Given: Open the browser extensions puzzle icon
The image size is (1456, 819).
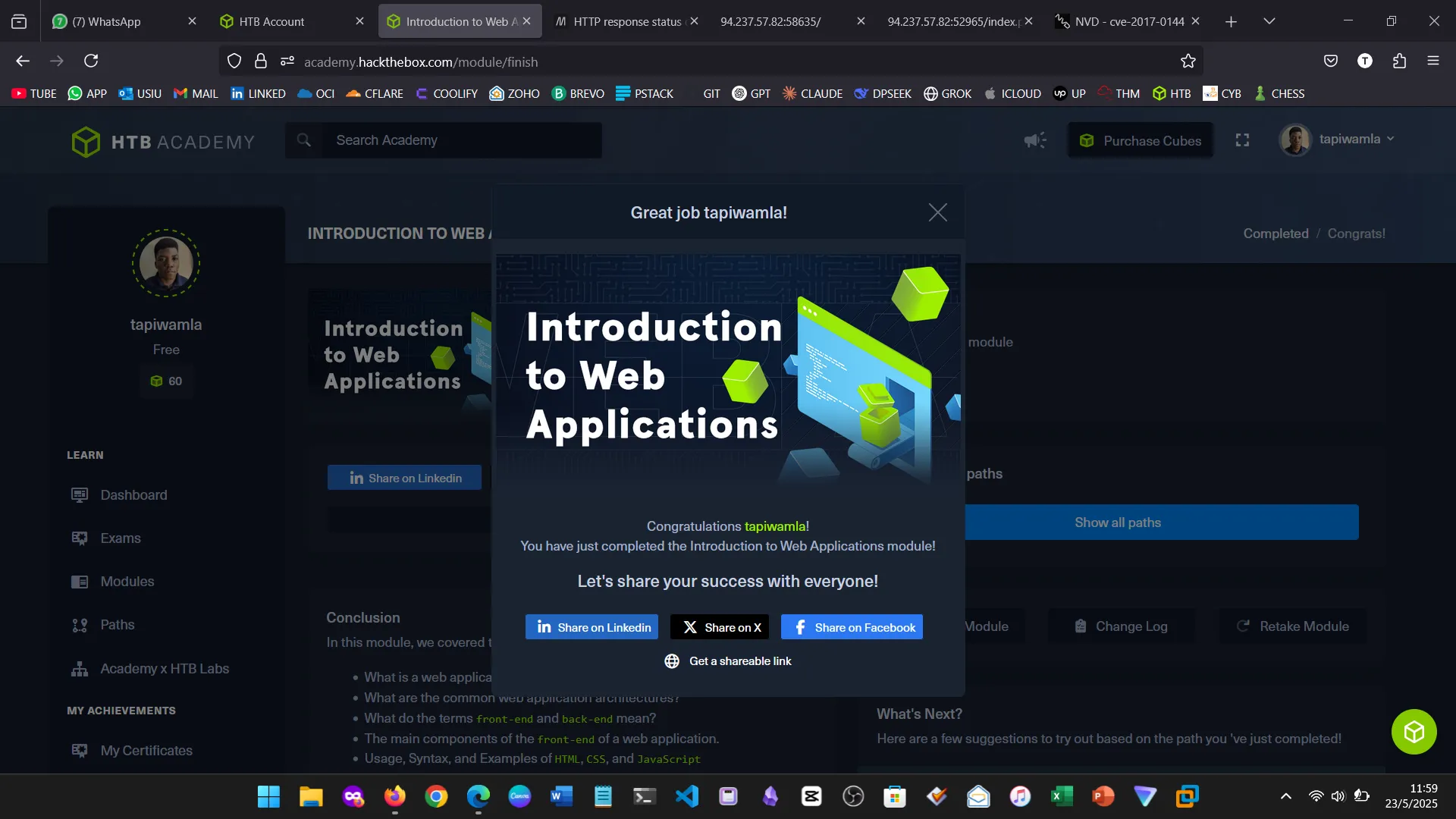Looking at the screenshot, I should 1399,61.
